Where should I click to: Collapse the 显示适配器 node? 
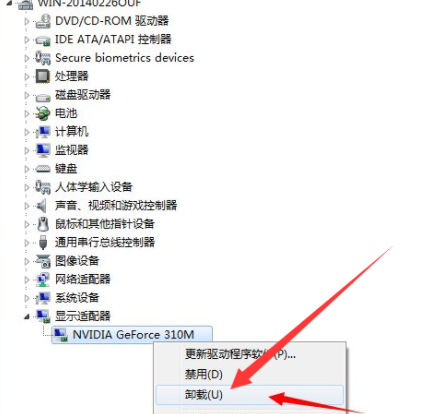[x=27, y=317]
